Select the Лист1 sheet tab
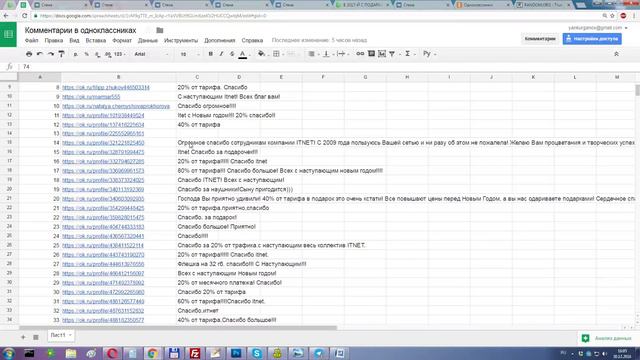The image size is (640, 360). 61,336
